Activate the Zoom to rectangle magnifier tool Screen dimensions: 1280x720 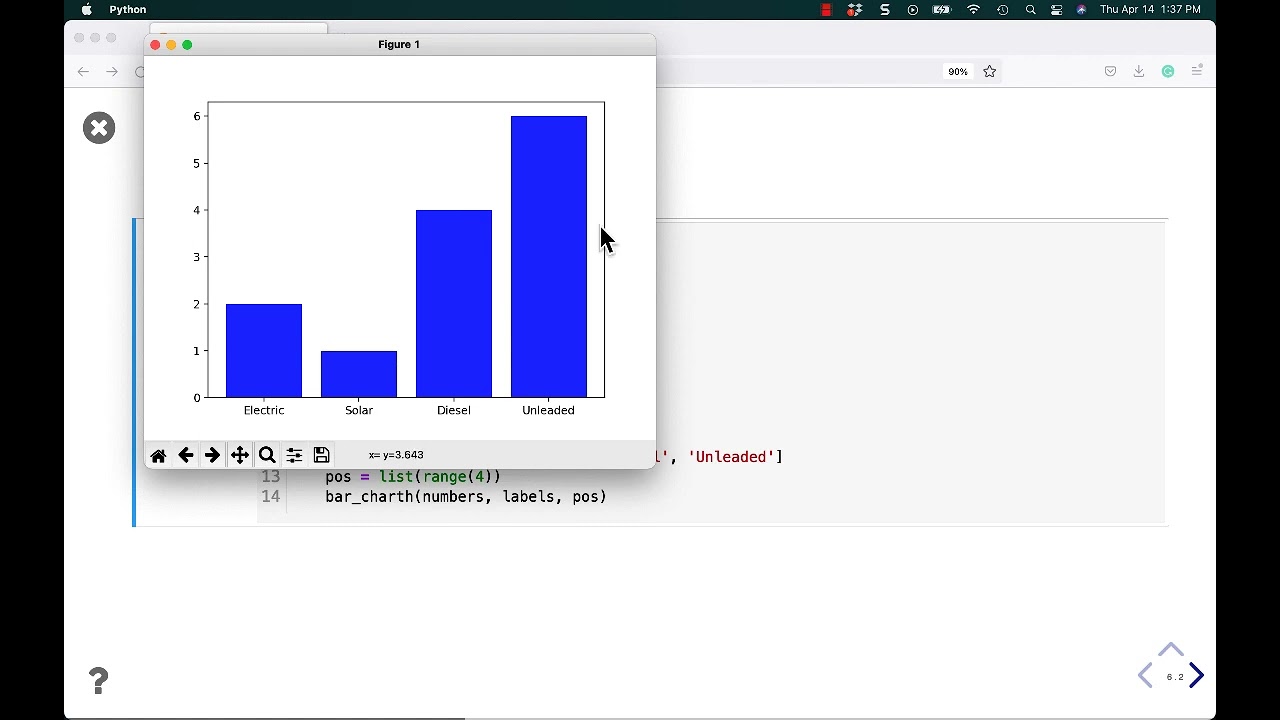tap(267, 456)
